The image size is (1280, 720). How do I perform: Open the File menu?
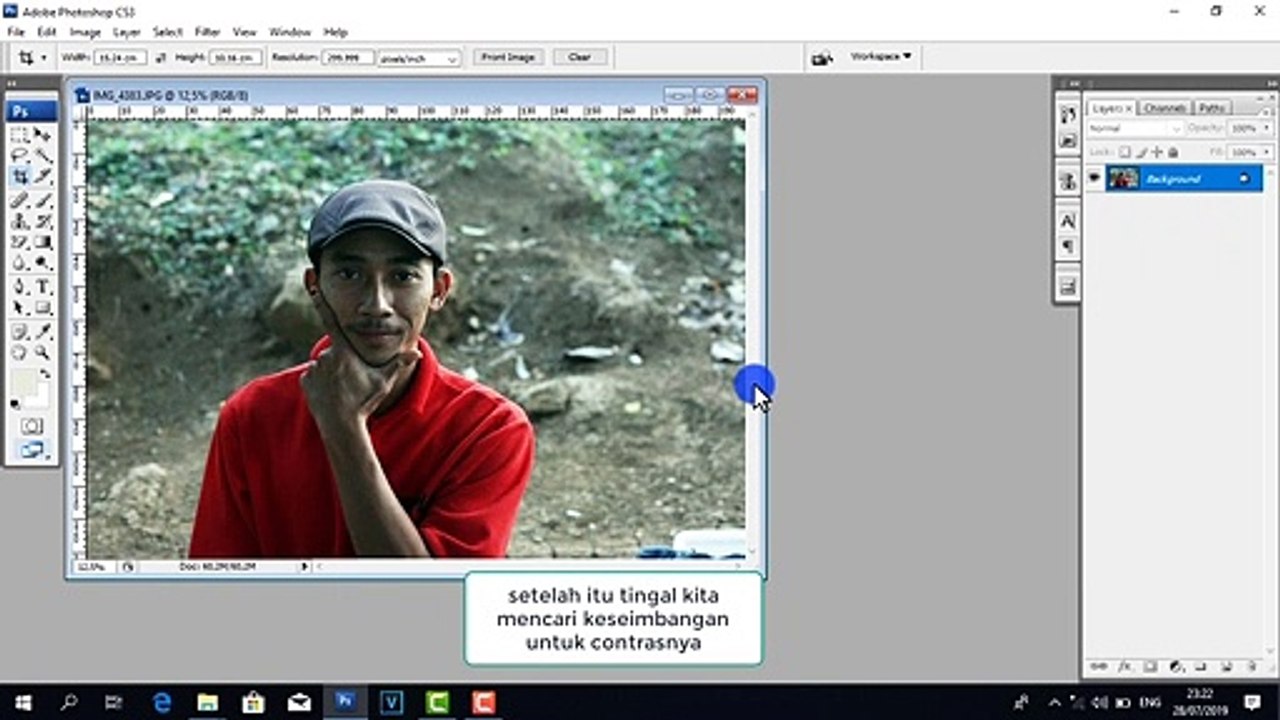(x=15, y=32)
